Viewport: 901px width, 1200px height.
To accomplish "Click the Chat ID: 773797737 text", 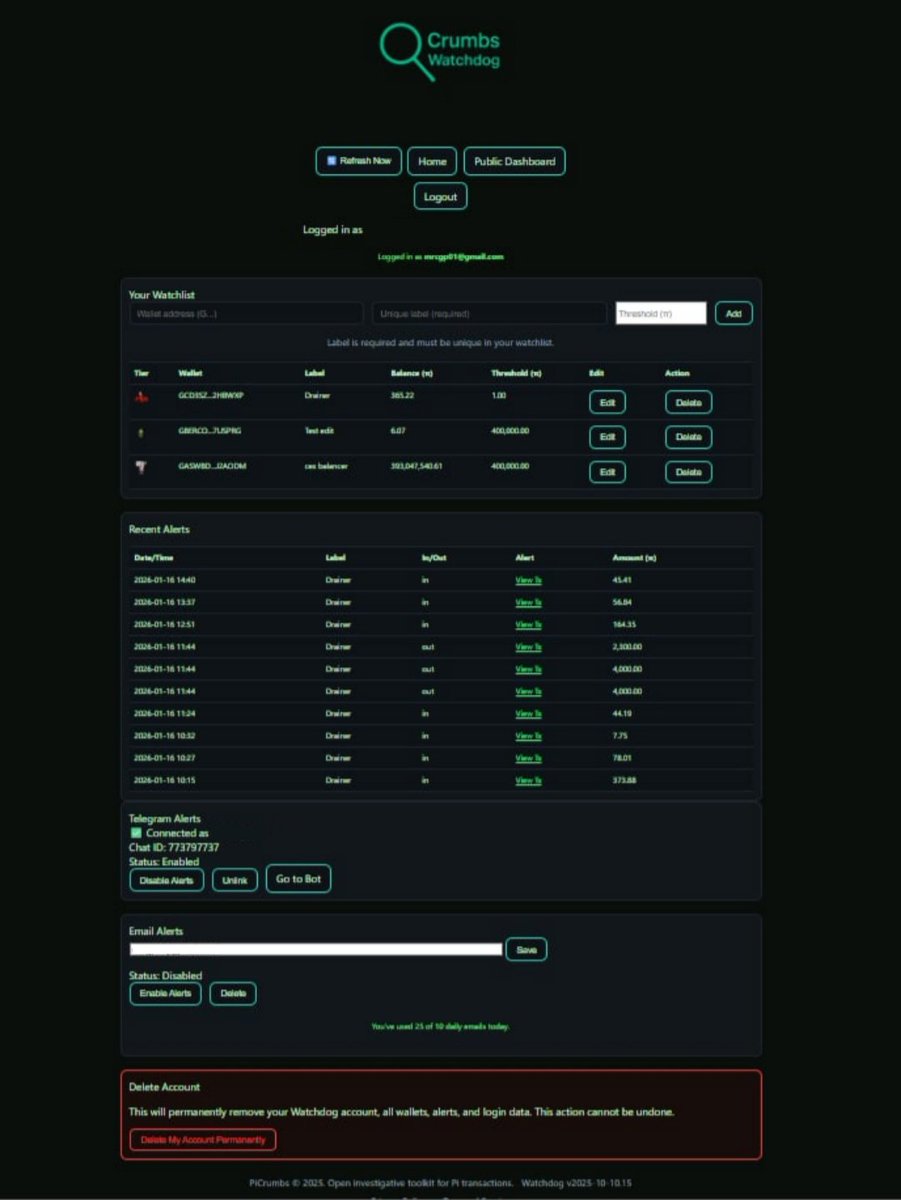I will coord(174,847).
